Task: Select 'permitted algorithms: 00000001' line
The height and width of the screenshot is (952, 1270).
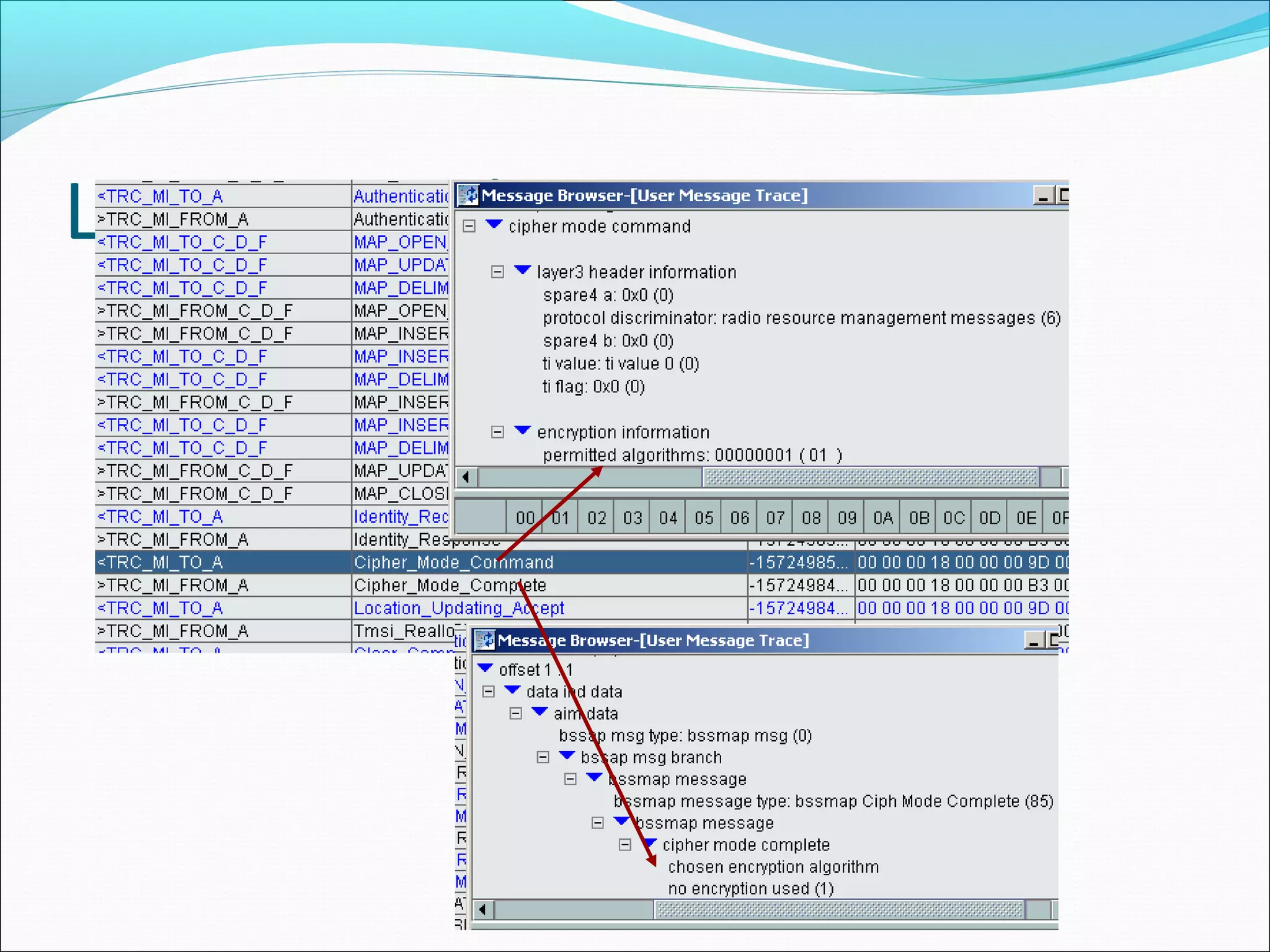Action: [x=693, y=456]
